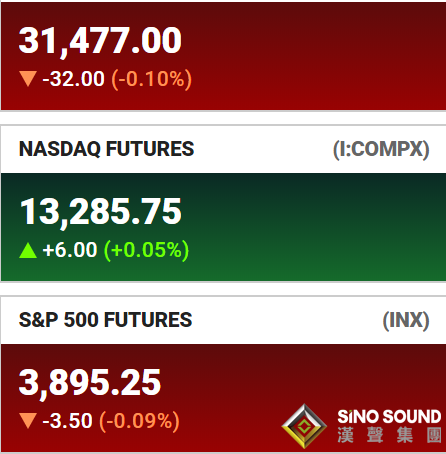Click the +6.00 change value

coord(70,250)
